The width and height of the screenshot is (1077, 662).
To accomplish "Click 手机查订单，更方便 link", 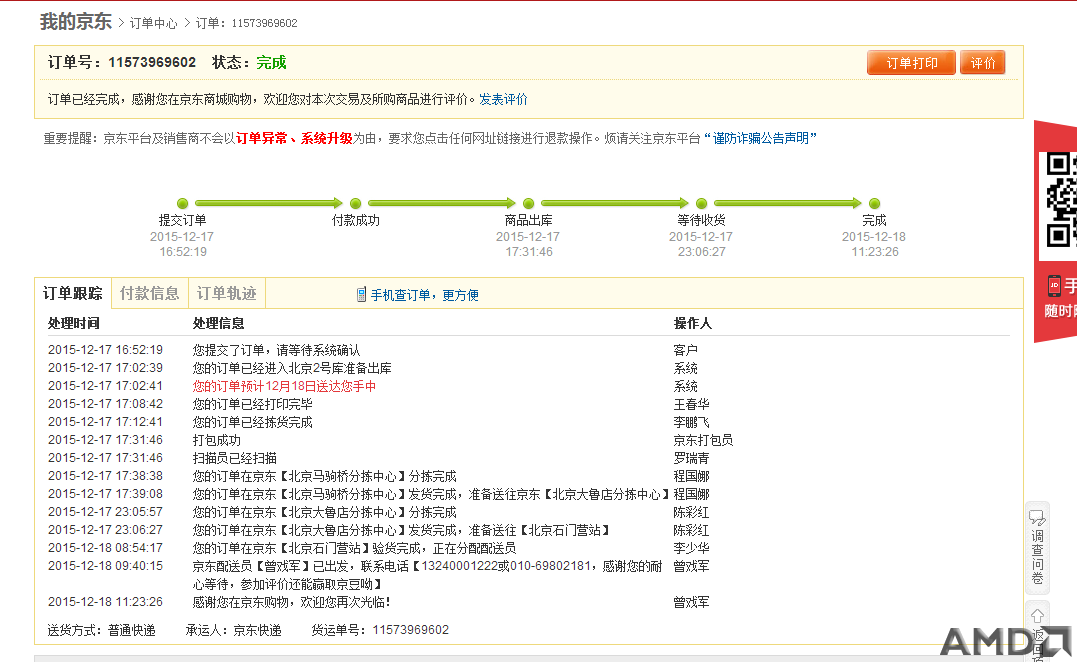I will tap(424, 295).
